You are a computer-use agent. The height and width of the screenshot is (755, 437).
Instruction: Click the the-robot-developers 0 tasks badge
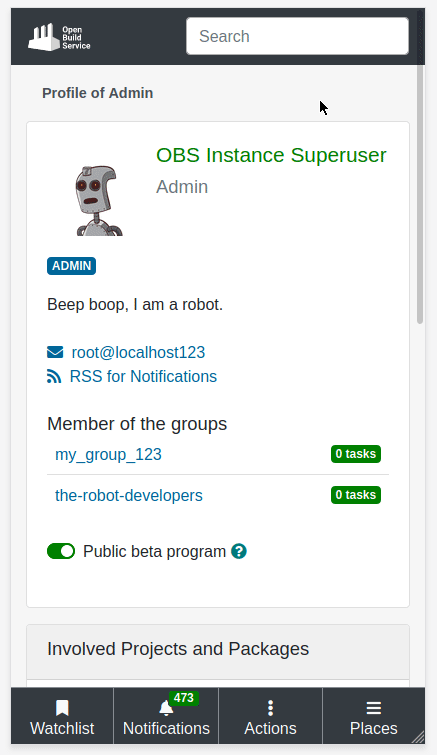[x=356, y=495]
